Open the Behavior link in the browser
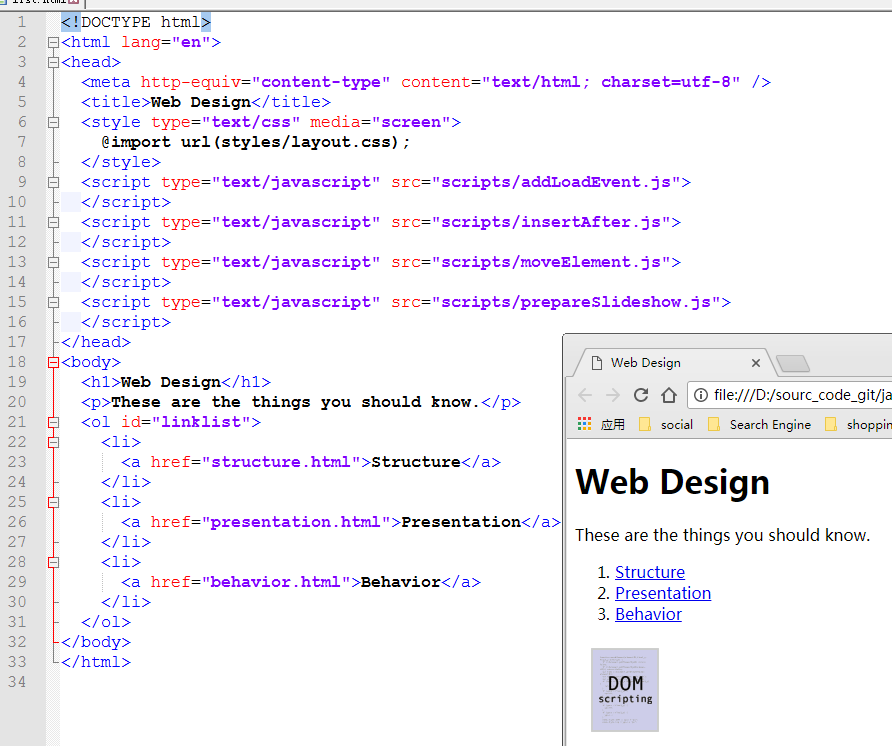 click(x=648, y=614)
